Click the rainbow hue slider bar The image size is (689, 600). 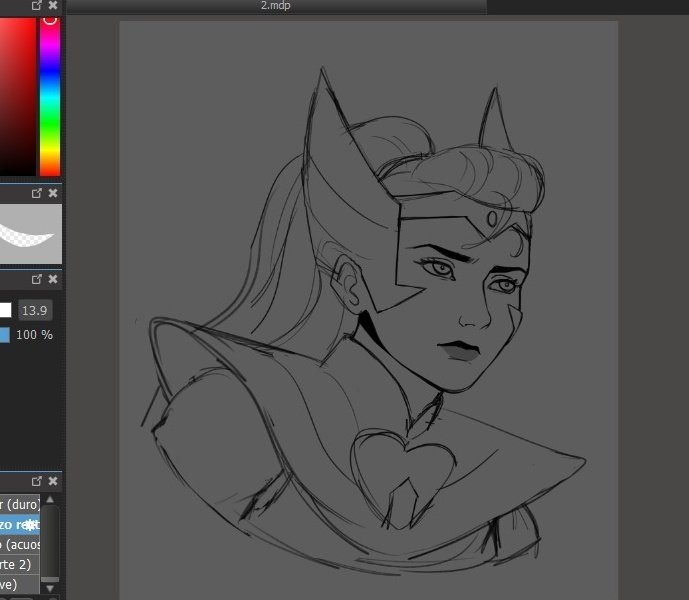[50, 97]
